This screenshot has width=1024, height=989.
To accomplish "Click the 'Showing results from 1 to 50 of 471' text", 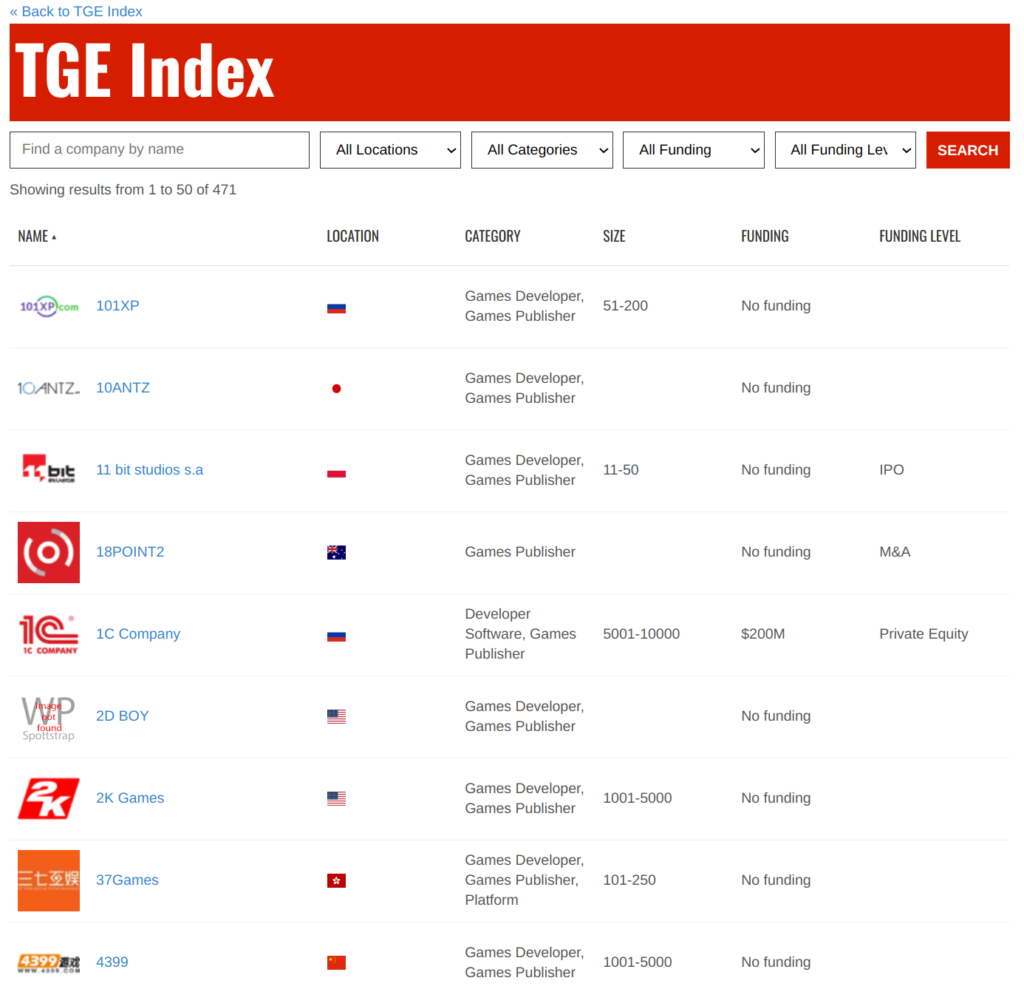I will pos(123,190).
